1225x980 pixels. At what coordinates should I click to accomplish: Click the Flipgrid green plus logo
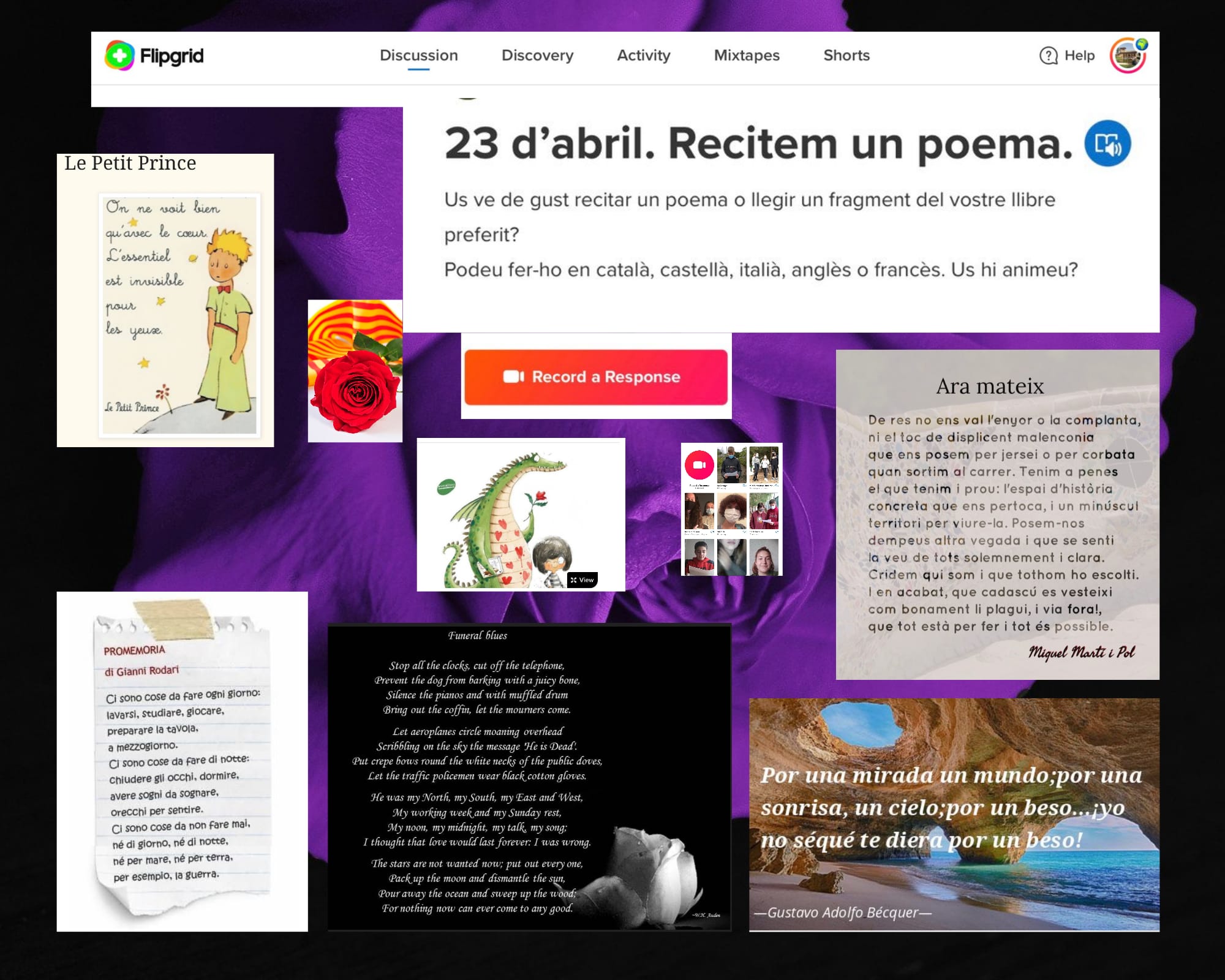point(120,56)
